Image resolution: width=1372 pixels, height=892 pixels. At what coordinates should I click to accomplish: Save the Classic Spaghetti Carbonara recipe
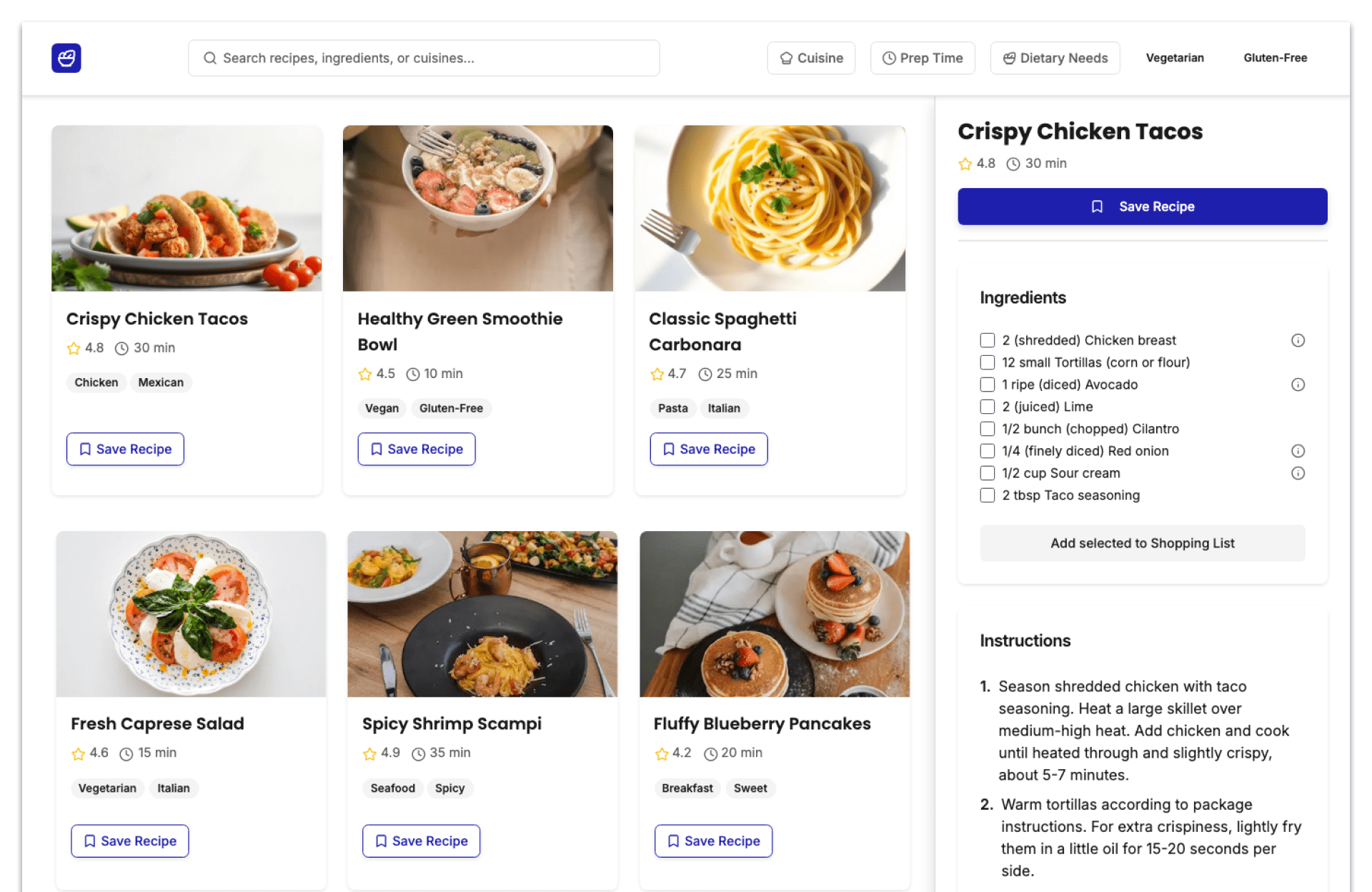coord(708,449)
